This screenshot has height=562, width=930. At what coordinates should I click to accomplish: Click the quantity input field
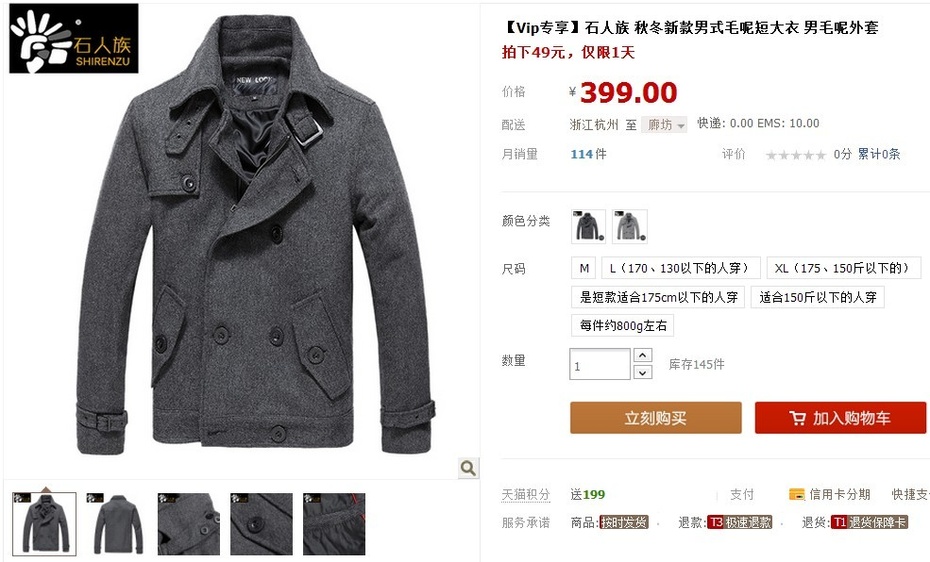pos(600,364)
